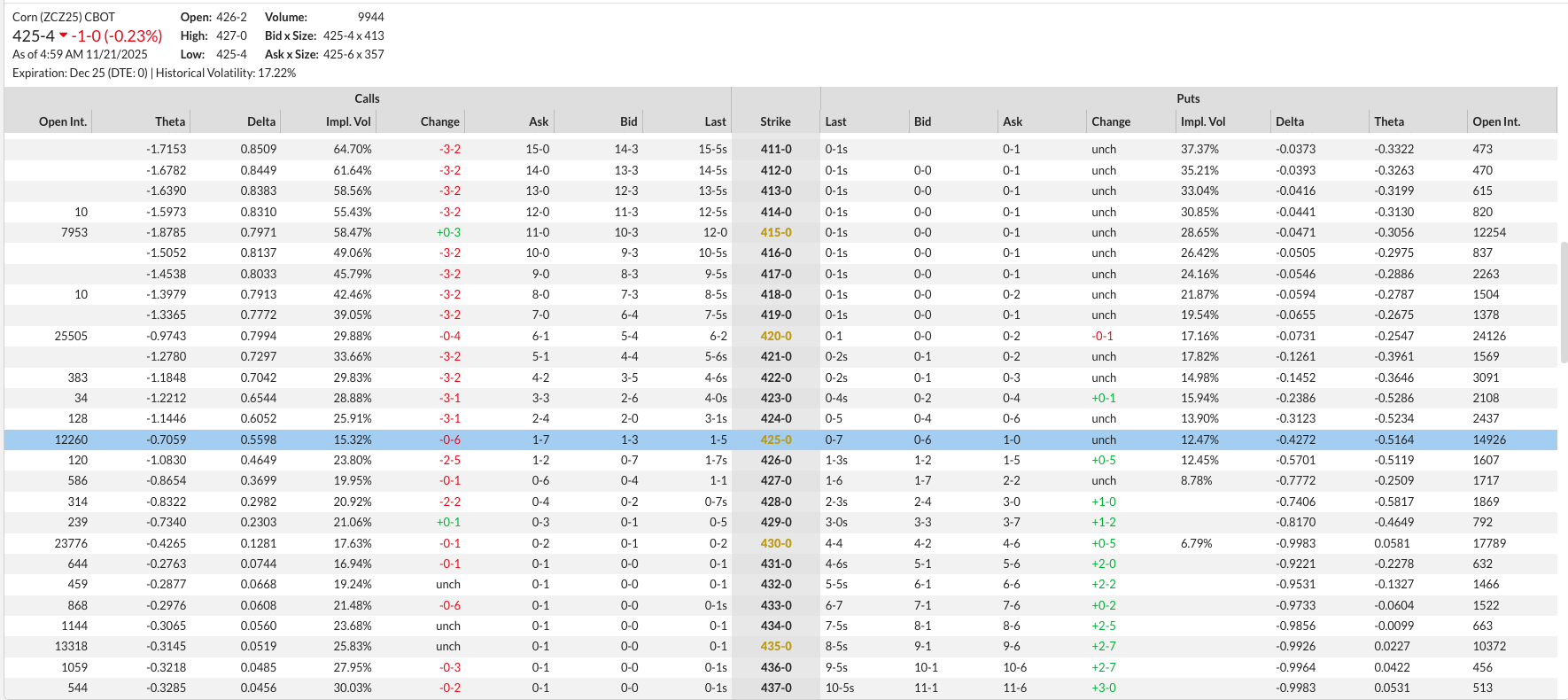Click the Corn (ZCZ25) CBOT title

tap(64, 17)
